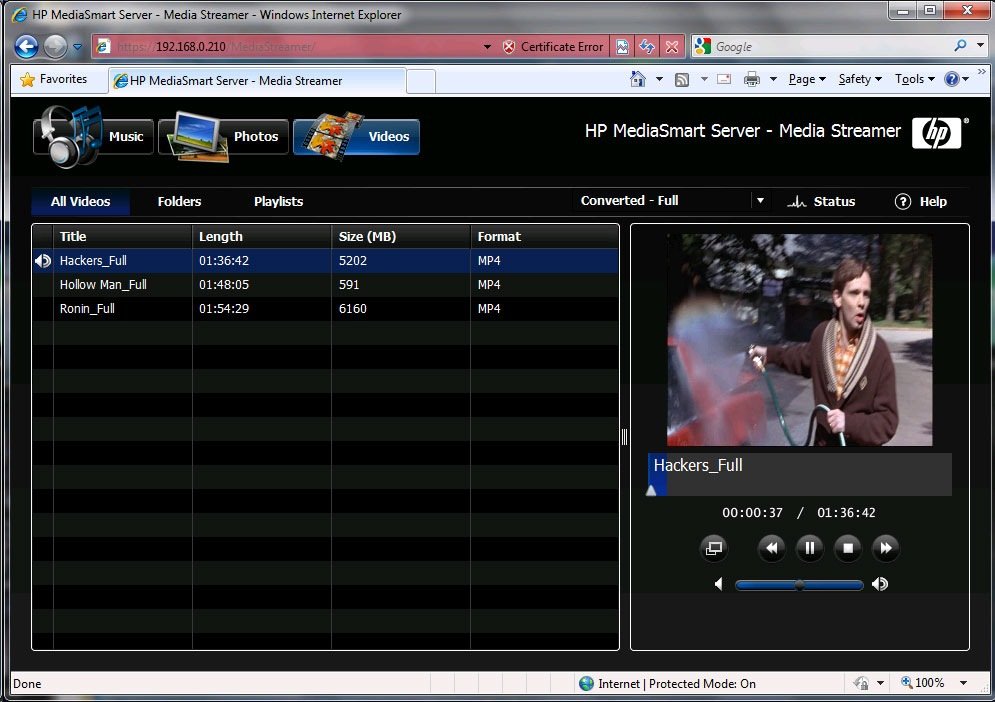Switch to the Music section
The image size is (995, 702).
(93, 136)
